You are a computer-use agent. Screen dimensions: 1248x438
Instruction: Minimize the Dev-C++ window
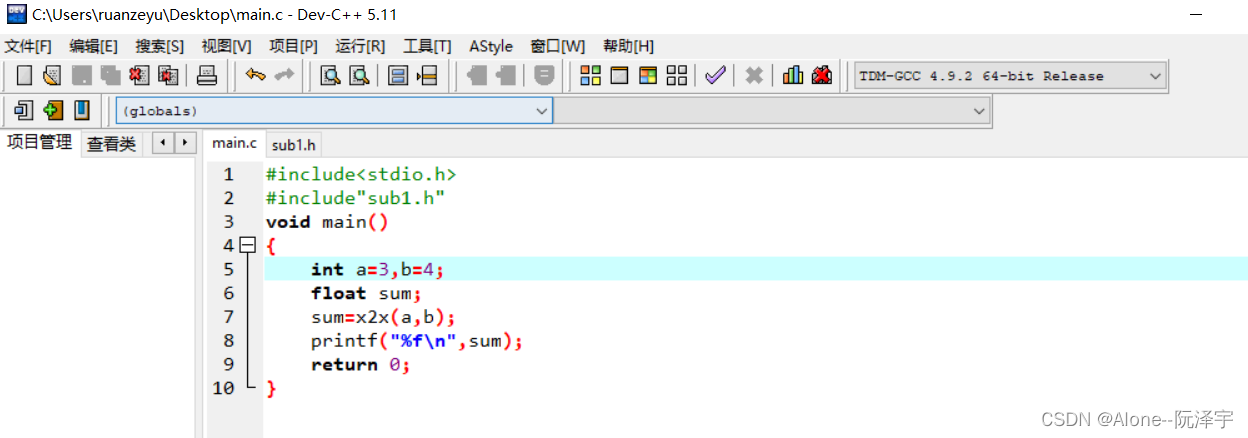tap(1198, 15)
